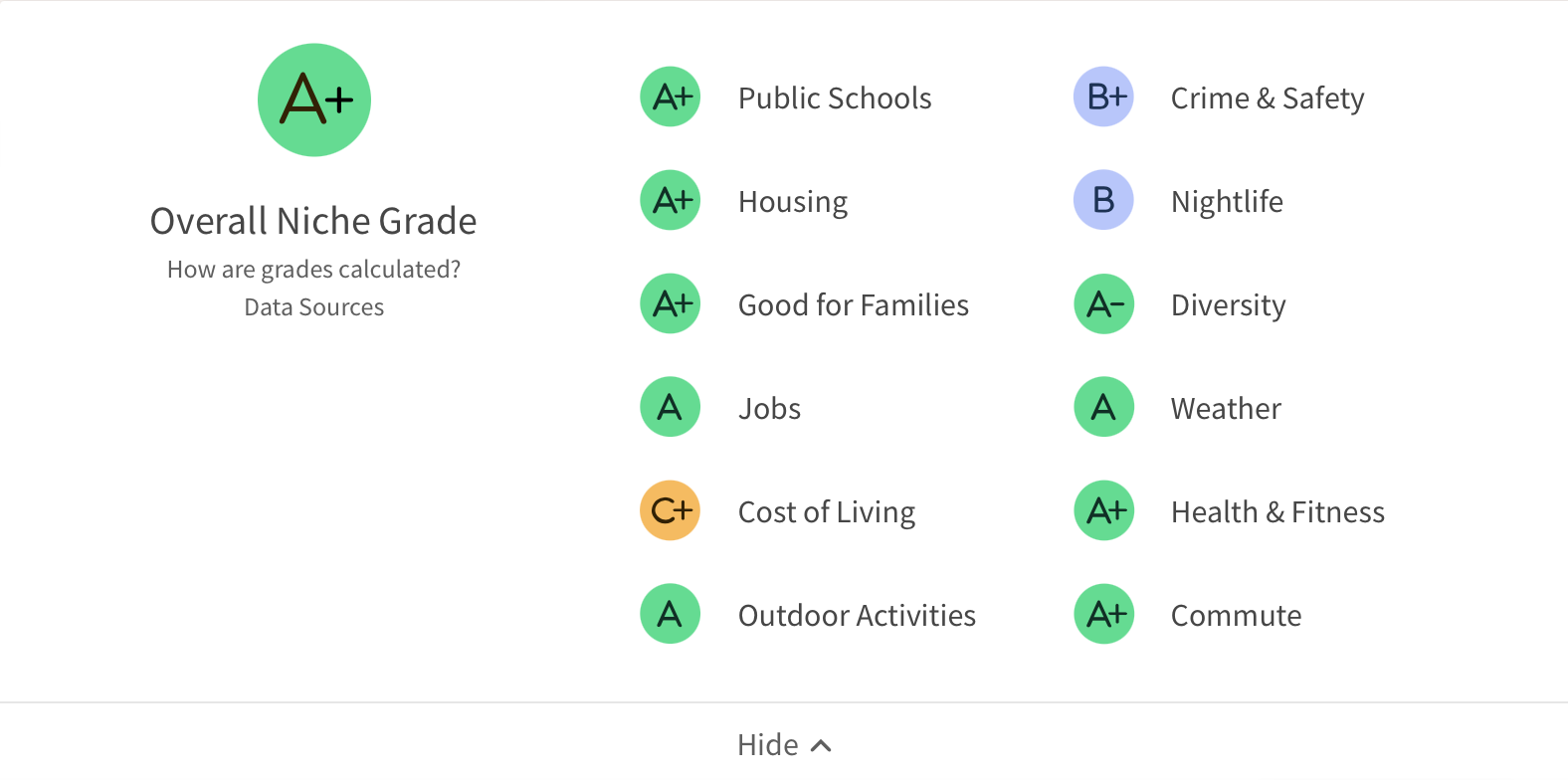
Task: Click the Health & Fitness A+ badge
Action: 1104,511
